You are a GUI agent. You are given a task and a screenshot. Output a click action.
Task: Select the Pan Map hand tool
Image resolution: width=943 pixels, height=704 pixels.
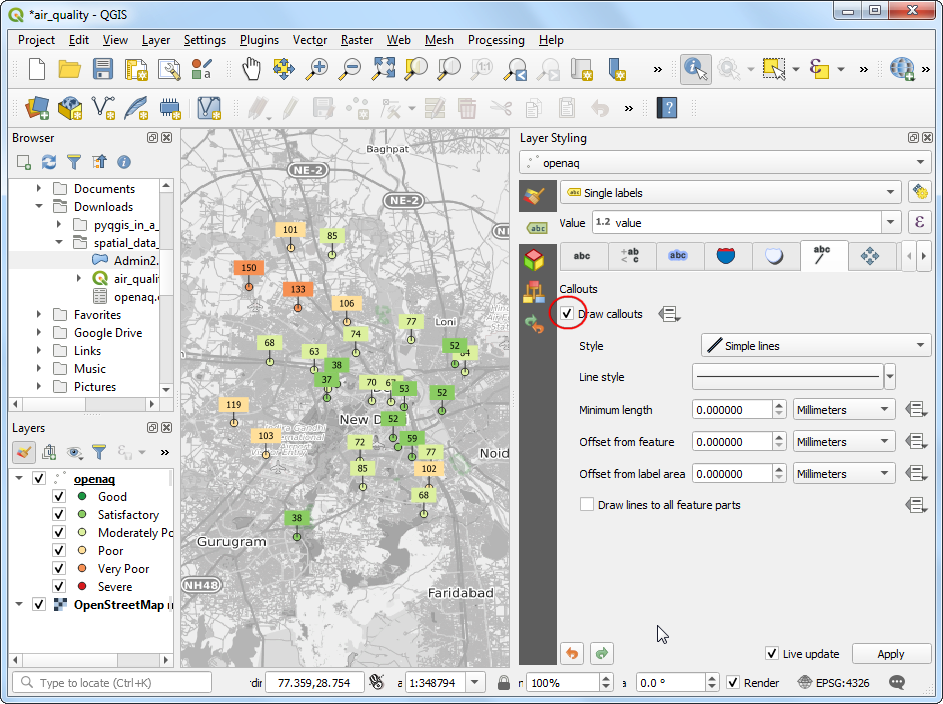click(x=251, y=69)
